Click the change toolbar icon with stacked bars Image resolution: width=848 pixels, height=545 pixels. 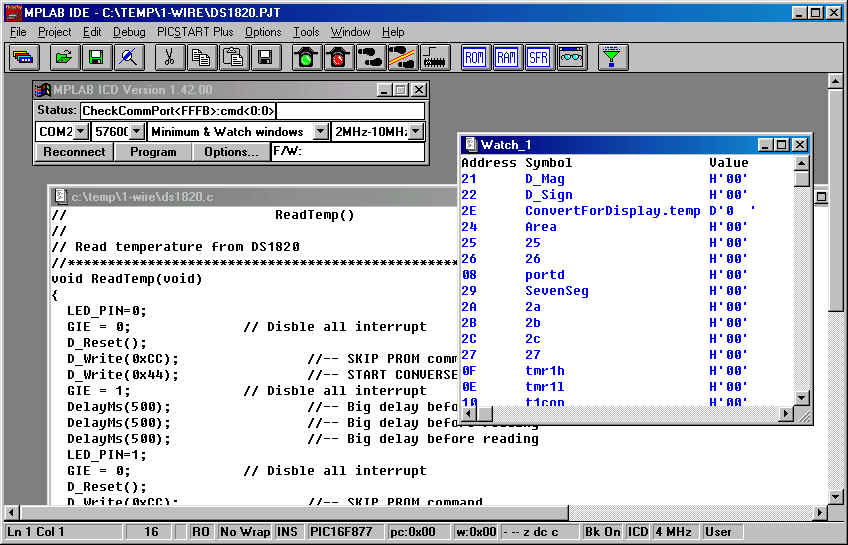(24, 57)
